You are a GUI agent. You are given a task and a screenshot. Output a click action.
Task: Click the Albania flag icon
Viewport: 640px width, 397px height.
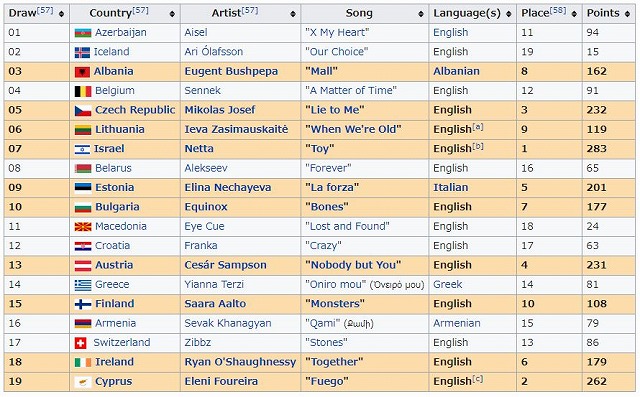82,72
